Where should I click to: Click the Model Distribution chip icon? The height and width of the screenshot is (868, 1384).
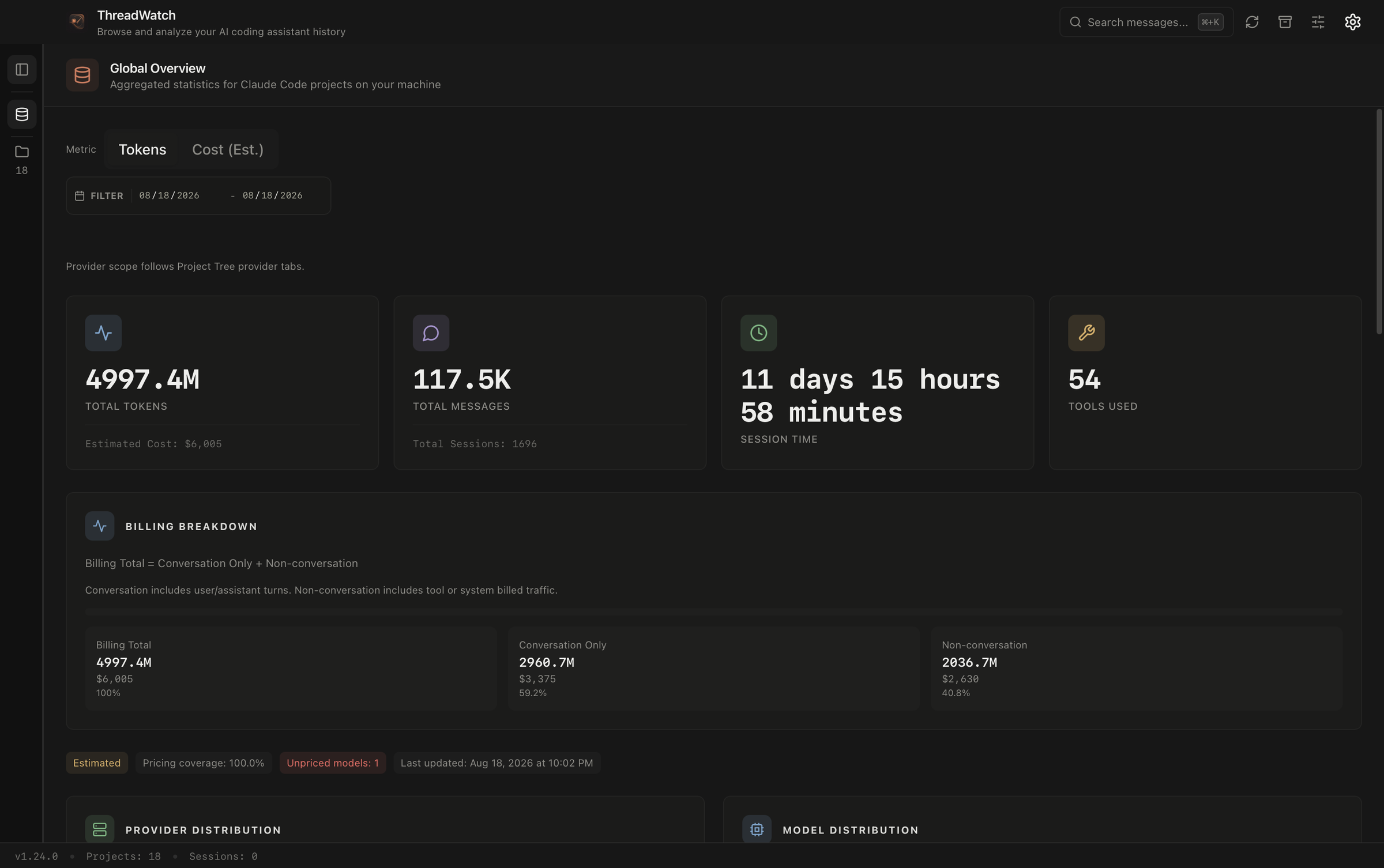[x=757, y=829]
